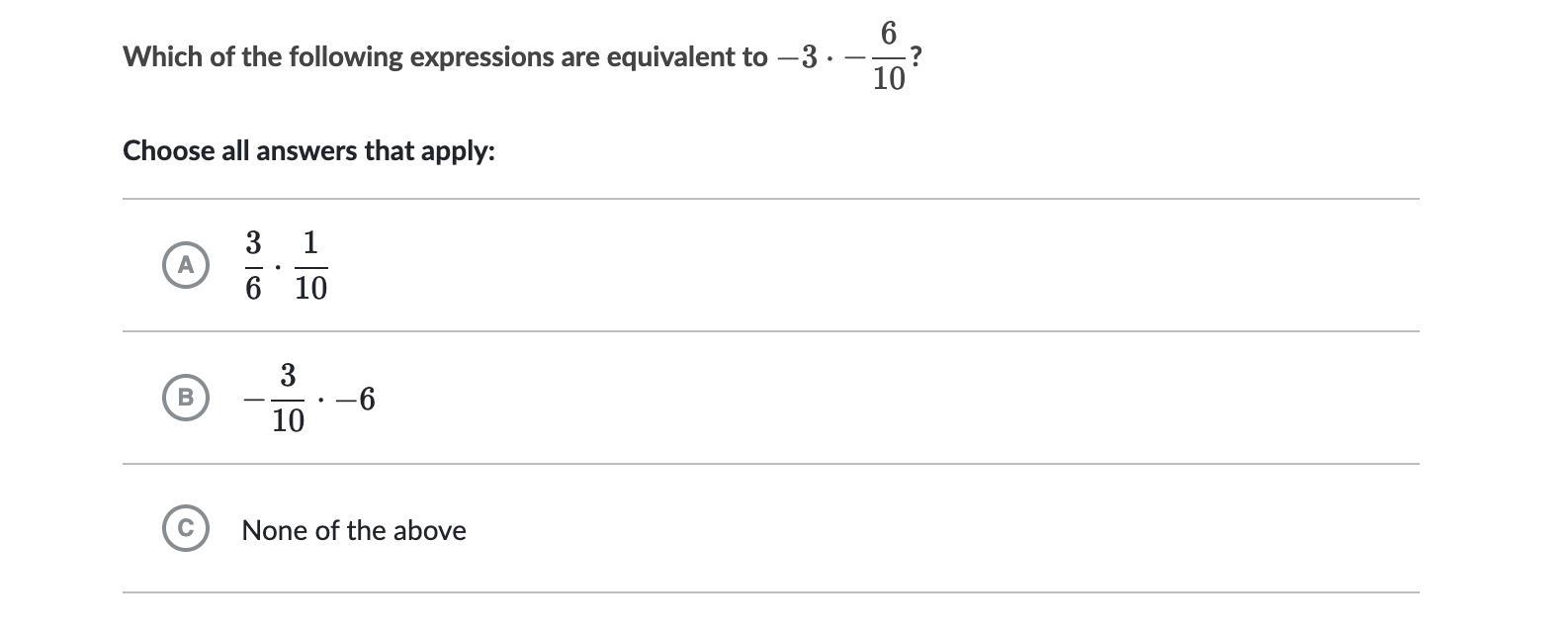This screenshot has width=1568, height=633.
Task: Click empty space in choice A's row
Action: [x=870, y=265]
